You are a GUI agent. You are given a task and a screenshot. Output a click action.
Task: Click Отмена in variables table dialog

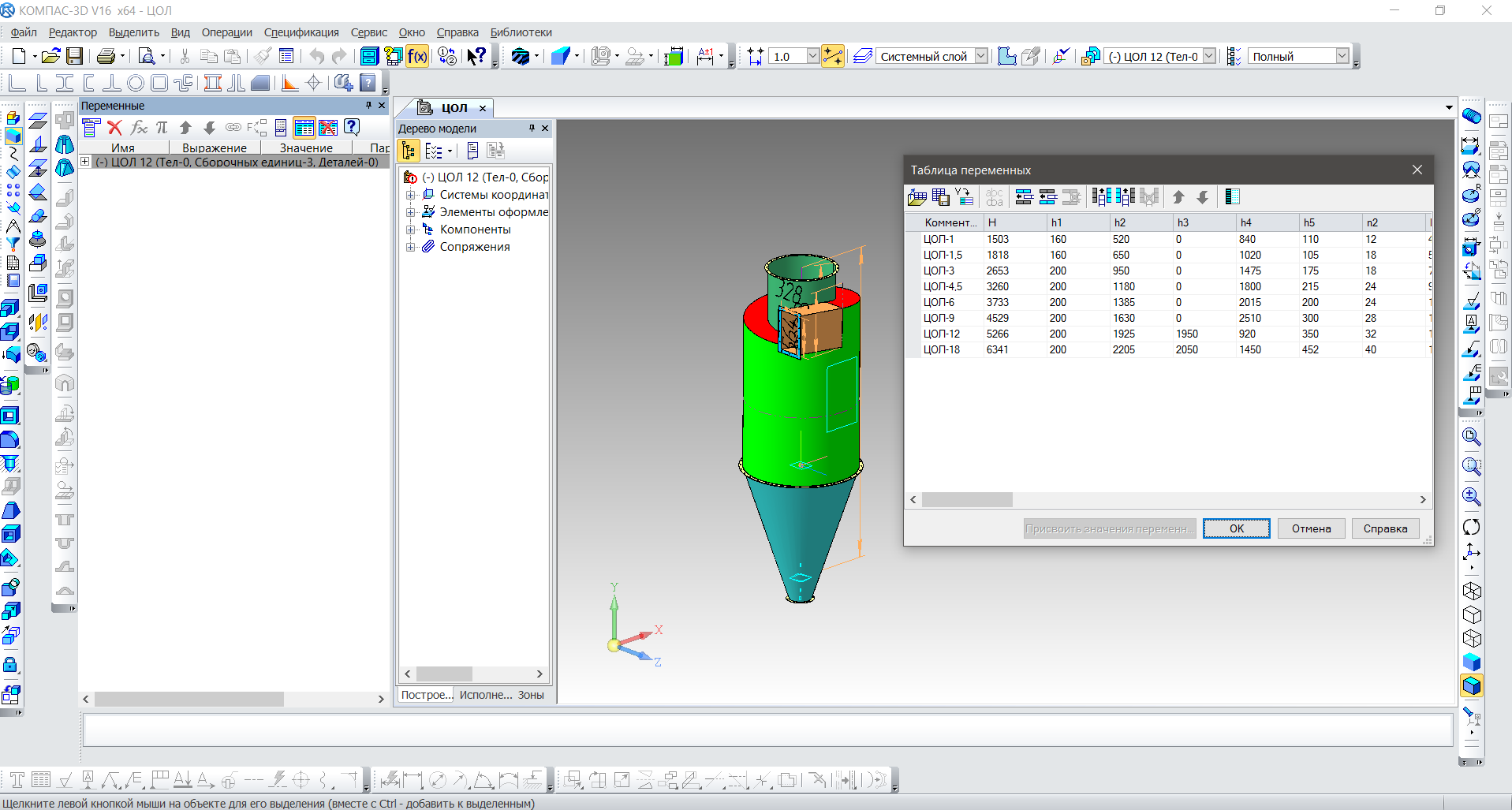1311,528
